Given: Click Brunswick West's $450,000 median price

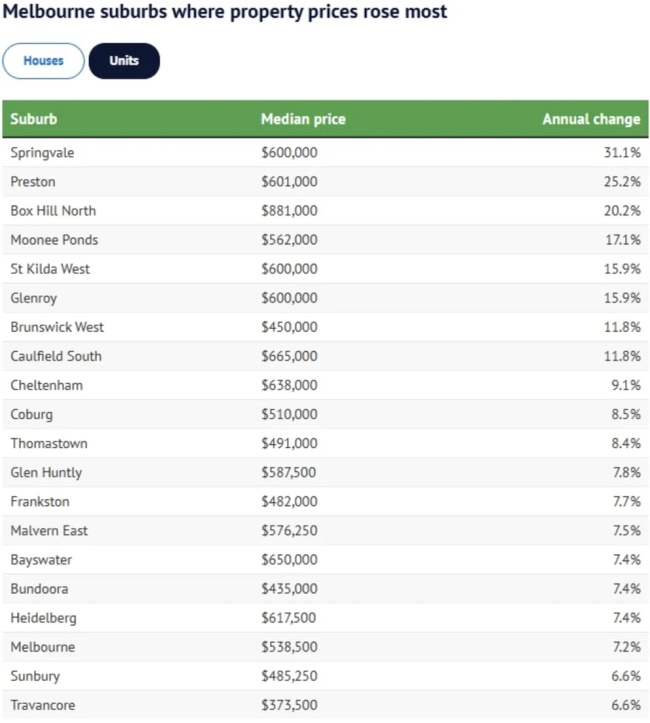Looking at the screenshot, I should tap(289, 327).
